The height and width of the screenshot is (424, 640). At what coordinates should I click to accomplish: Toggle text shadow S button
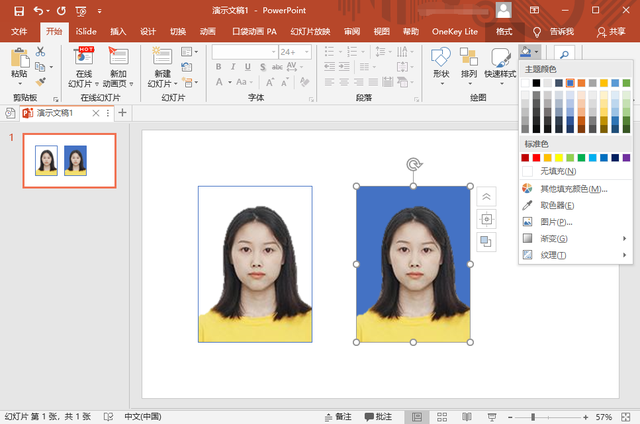tap(262, 67)
